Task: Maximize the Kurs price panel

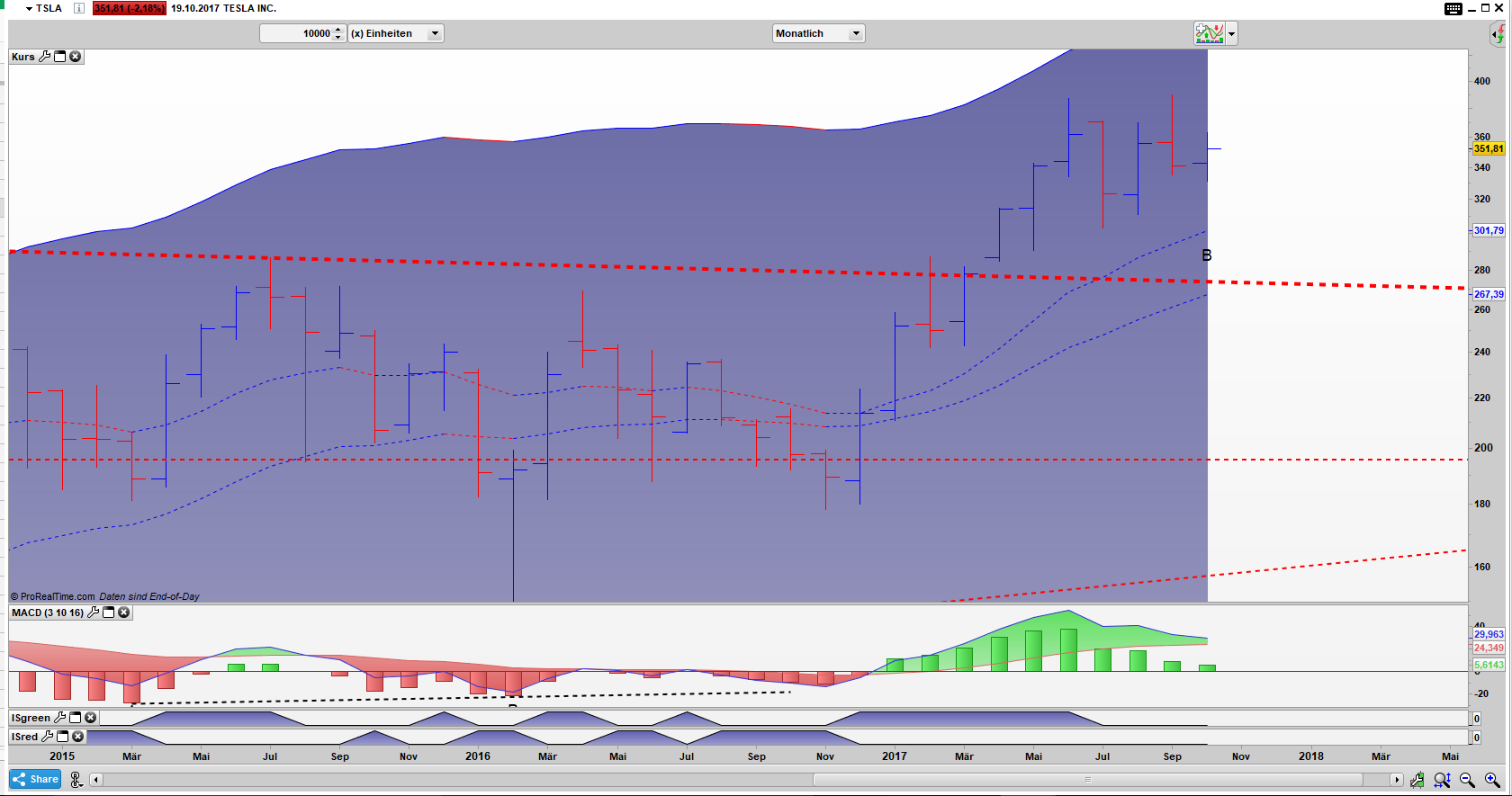Action: pyautogui.click(x=60, y=57)
